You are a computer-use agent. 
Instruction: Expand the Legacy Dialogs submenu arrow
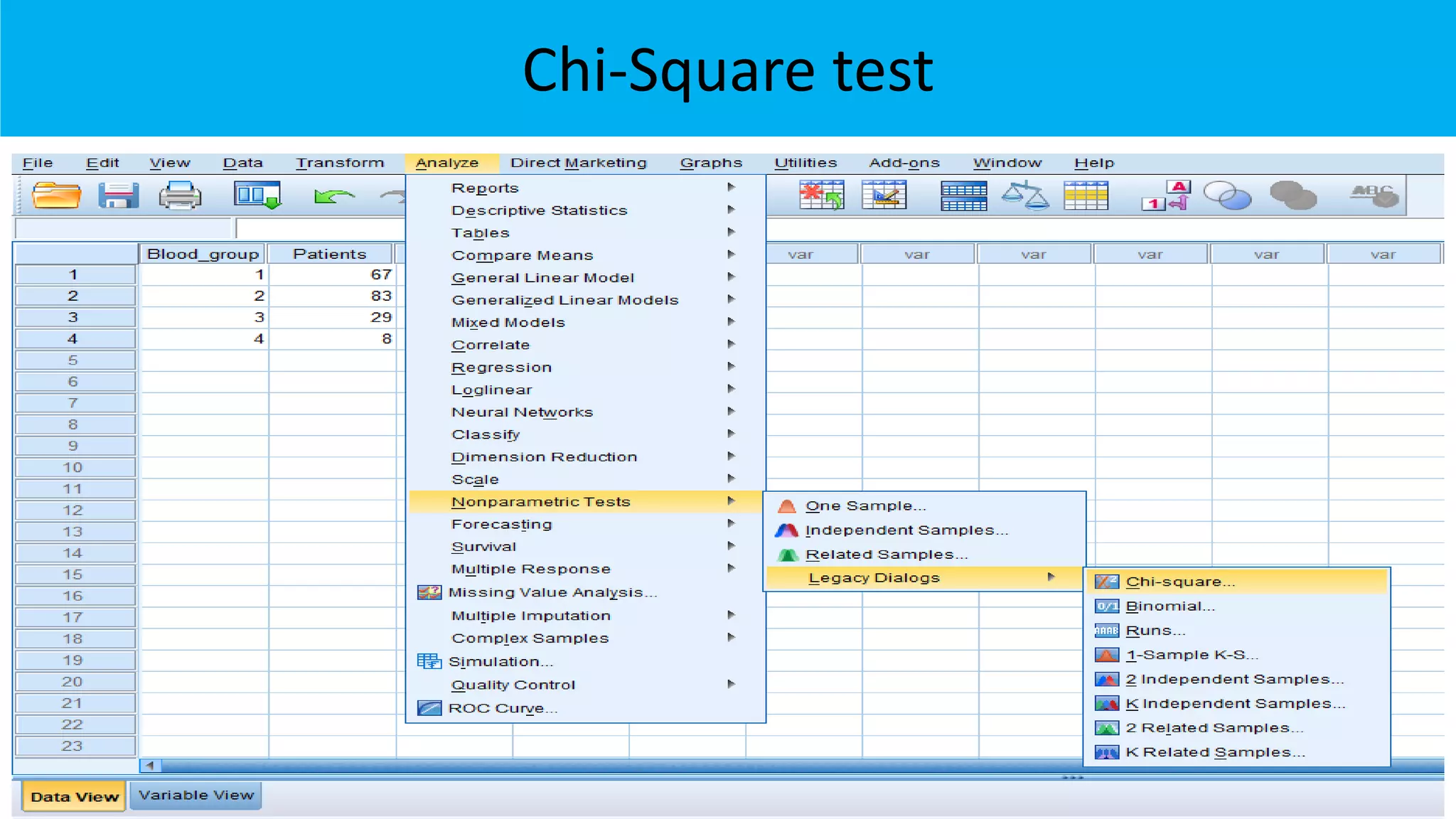point(1051,577)
